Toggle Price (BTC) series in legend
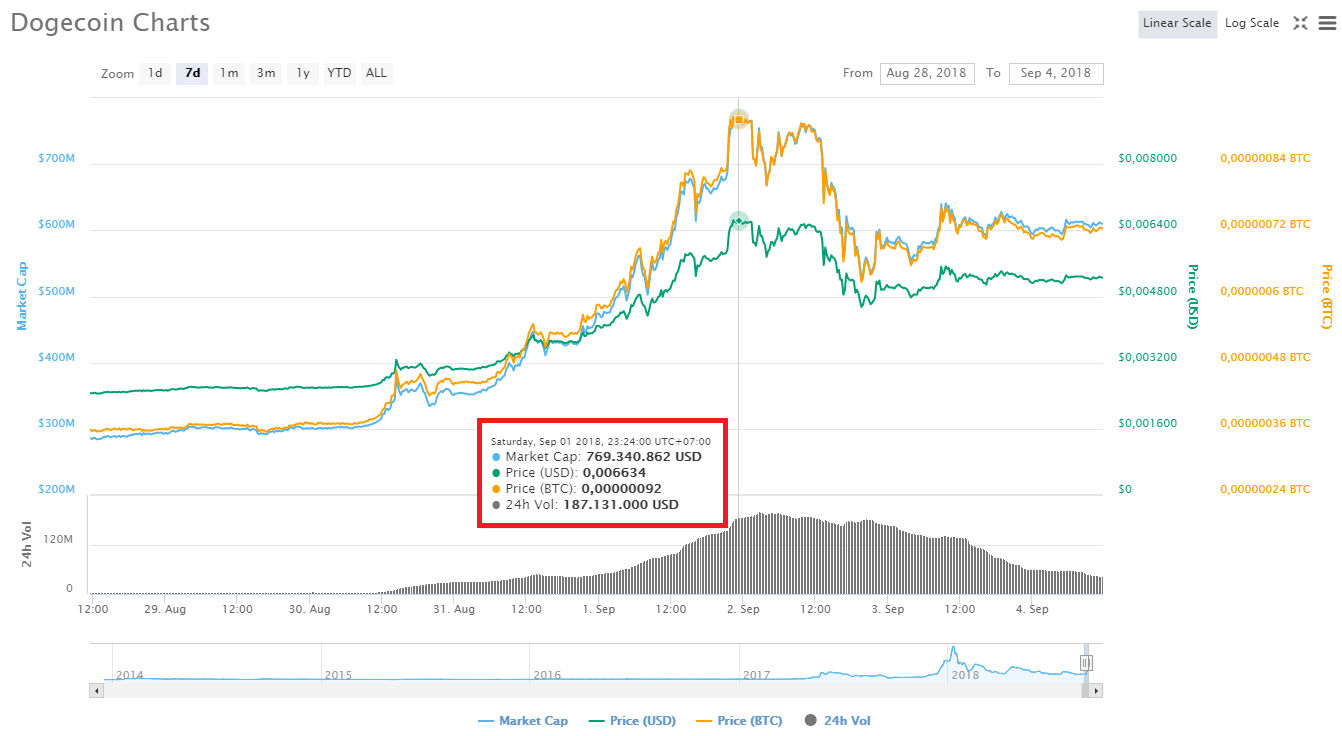The width and height of the screenshot is (1342, 736). (740, 720)
